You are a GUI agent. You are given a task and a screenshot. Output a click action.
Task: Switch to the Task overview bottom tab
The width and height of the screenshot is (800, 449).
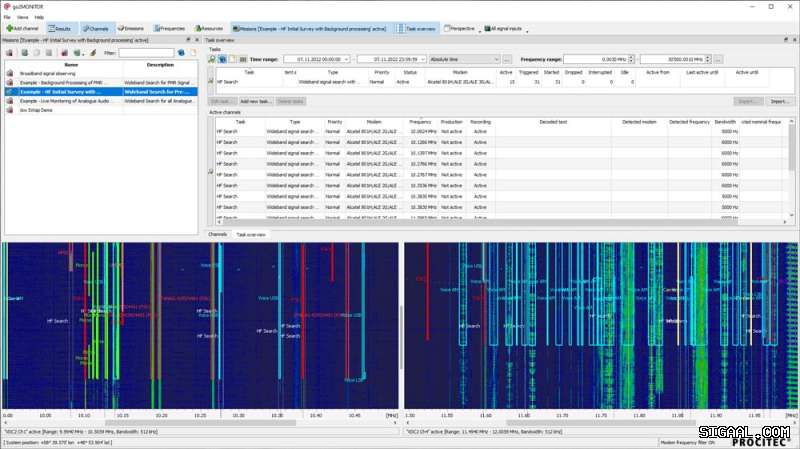pyautogui.click(x=251, y=235)
